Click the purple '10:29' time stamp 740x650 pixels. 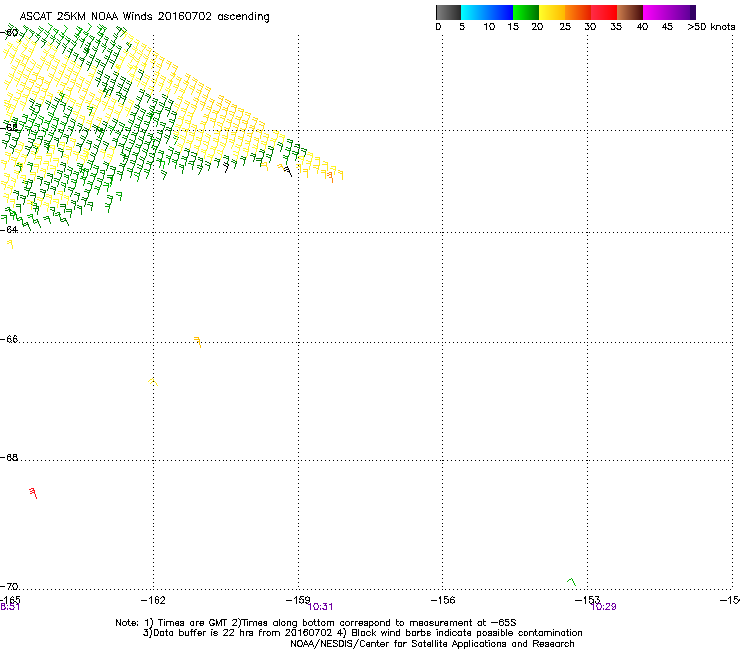604,607
